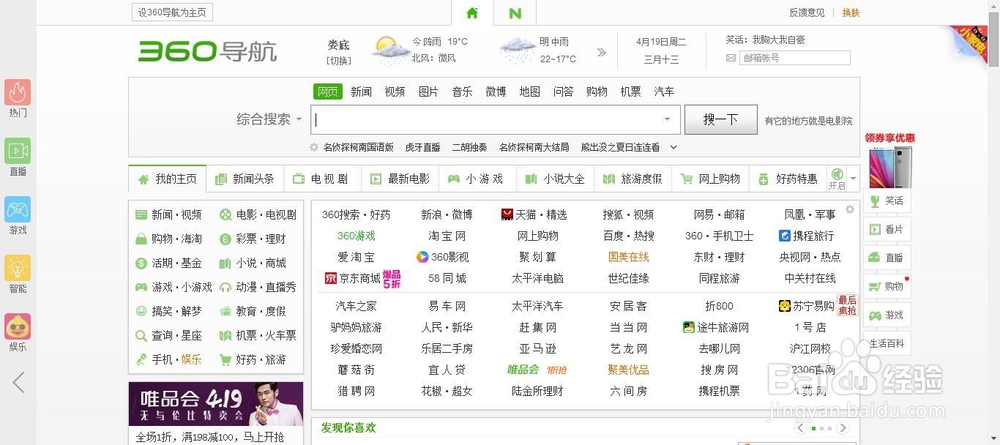Toggle the 开启 switch icon
This screenshot has width=1000, height=445.
pos(837,179)
